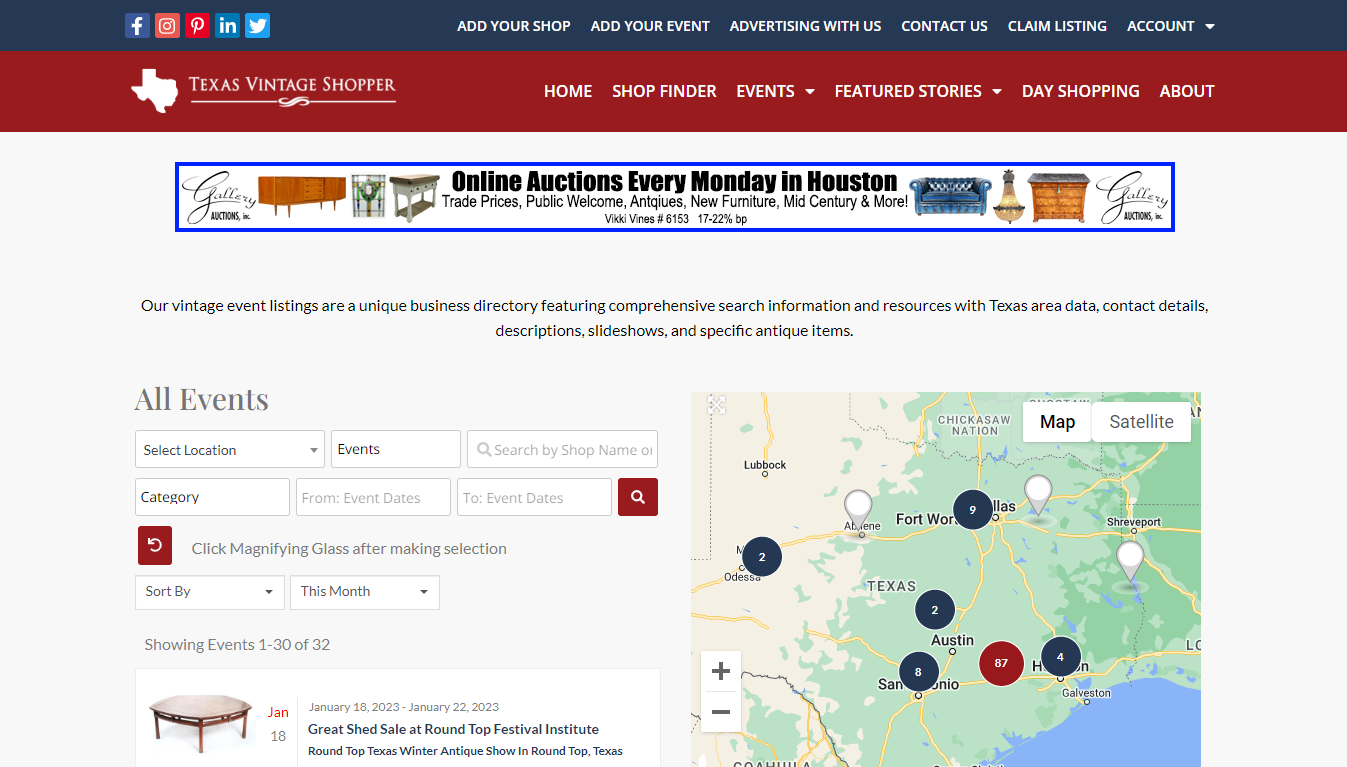The width and height of the screenshot is (1347, 767).
Task: Expand the Featured Stories menu
Action: click(917, 91)
